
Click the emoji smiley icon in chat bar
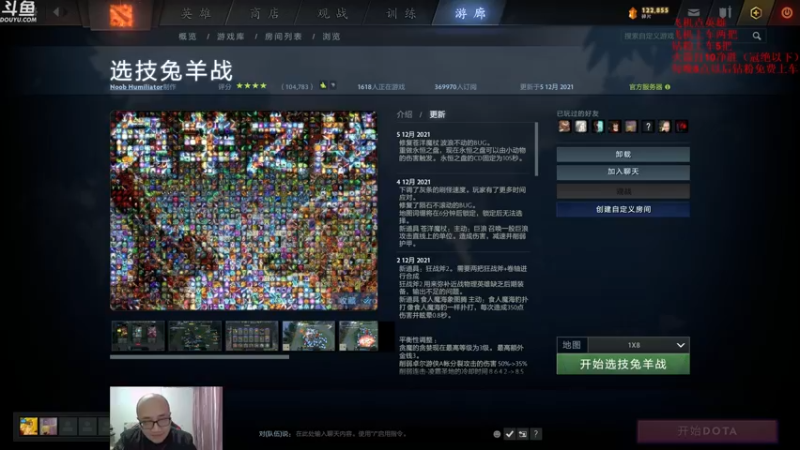click(x=496, y=434)
